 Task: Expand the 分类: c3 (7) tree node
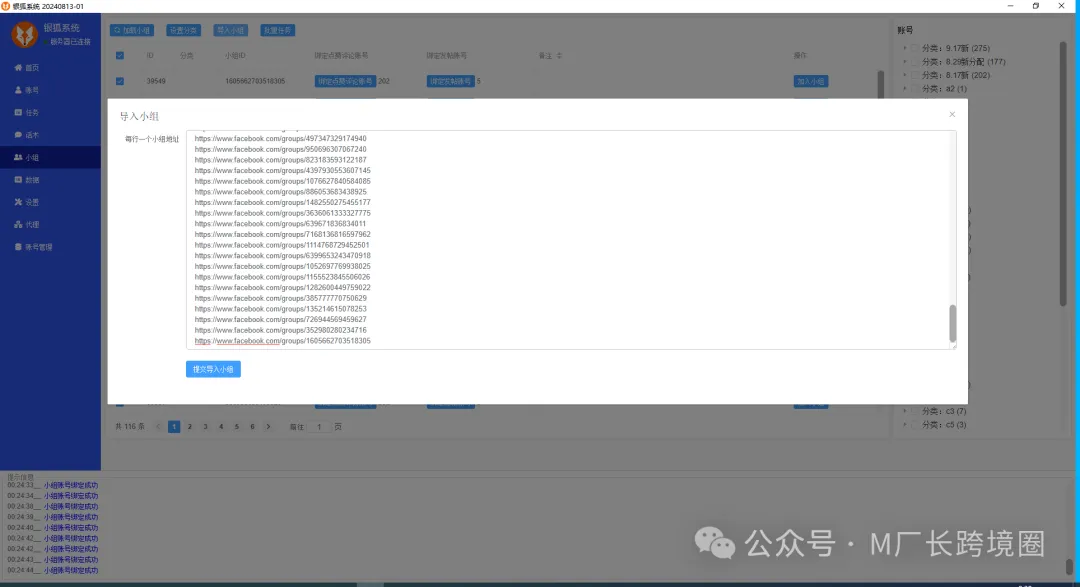point(905,411)
